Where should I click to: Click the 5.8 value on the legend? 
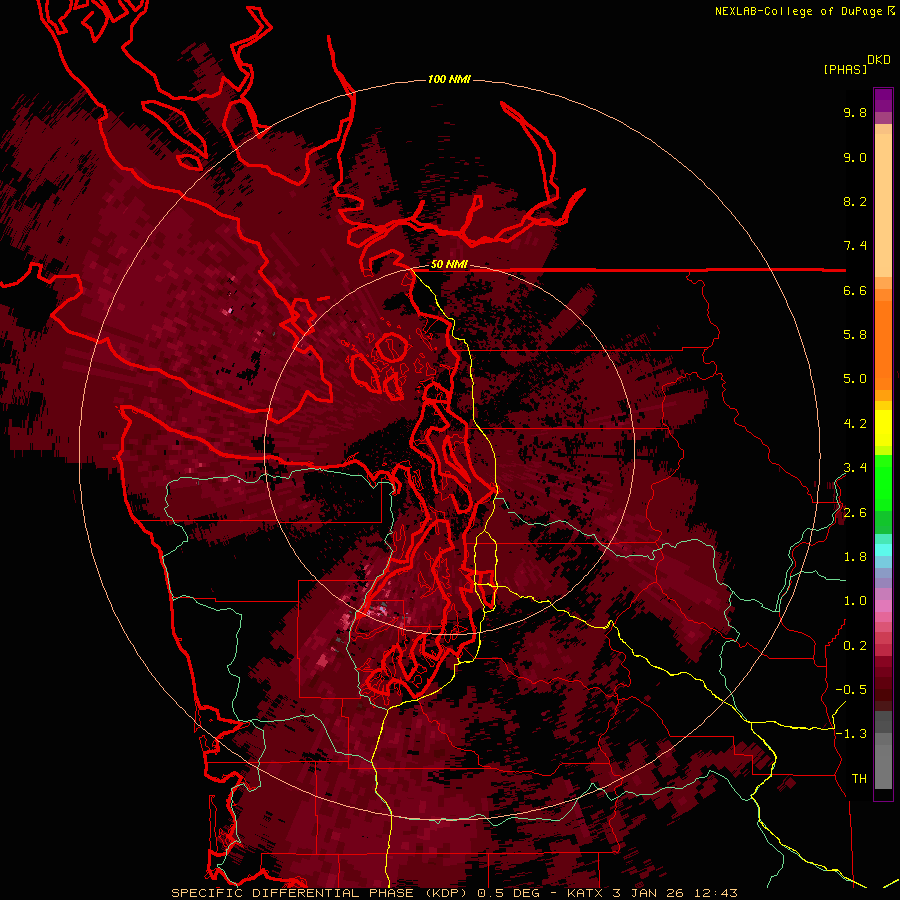click(x=855, y=335)
